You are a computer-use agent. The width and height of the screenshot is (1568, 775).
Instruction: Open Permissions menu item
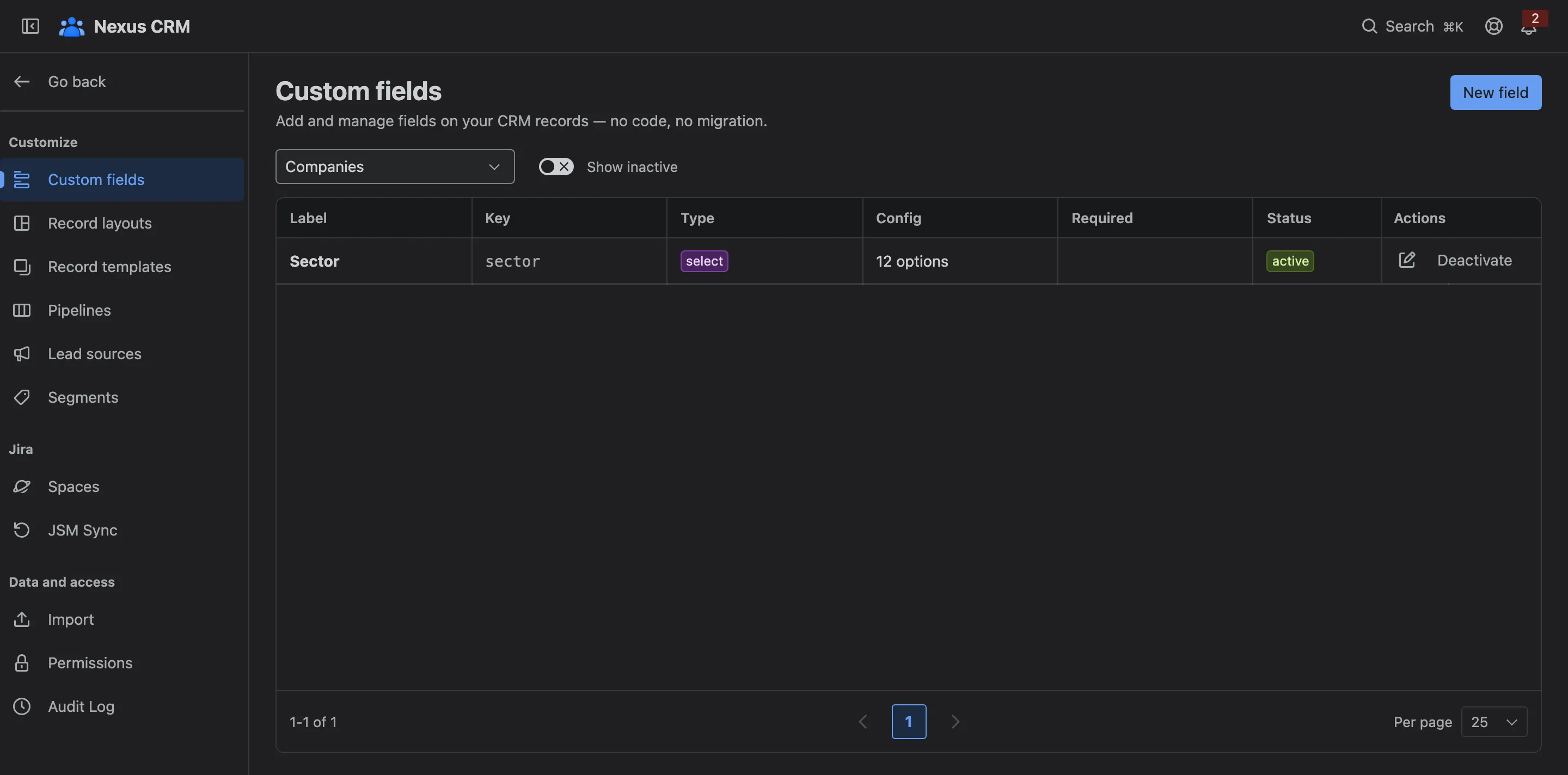click(122, 662)
